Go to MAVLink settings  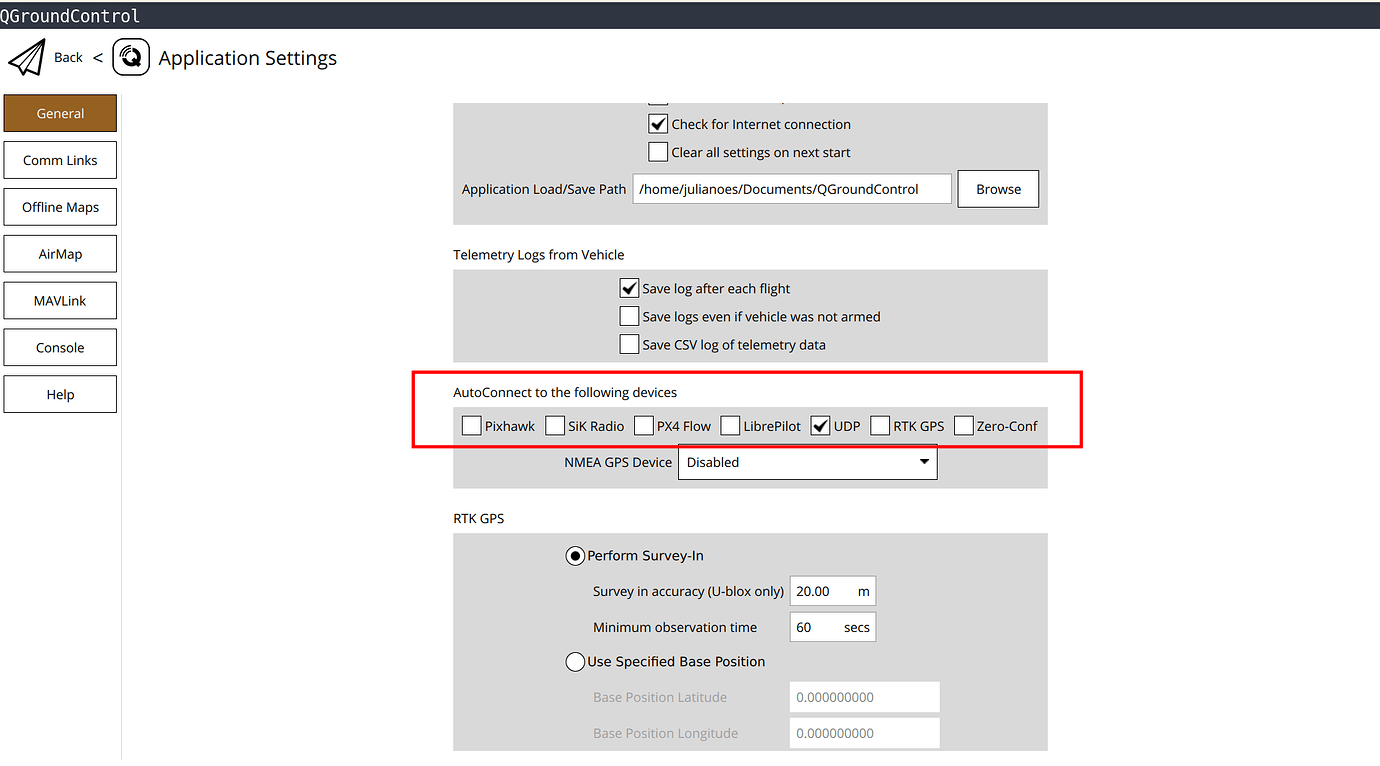60,301
